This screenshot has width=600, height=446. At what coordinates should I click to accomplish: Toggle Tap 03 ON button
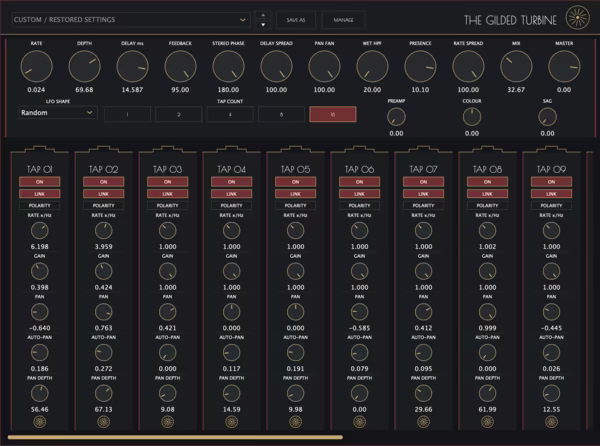(168, 182)
